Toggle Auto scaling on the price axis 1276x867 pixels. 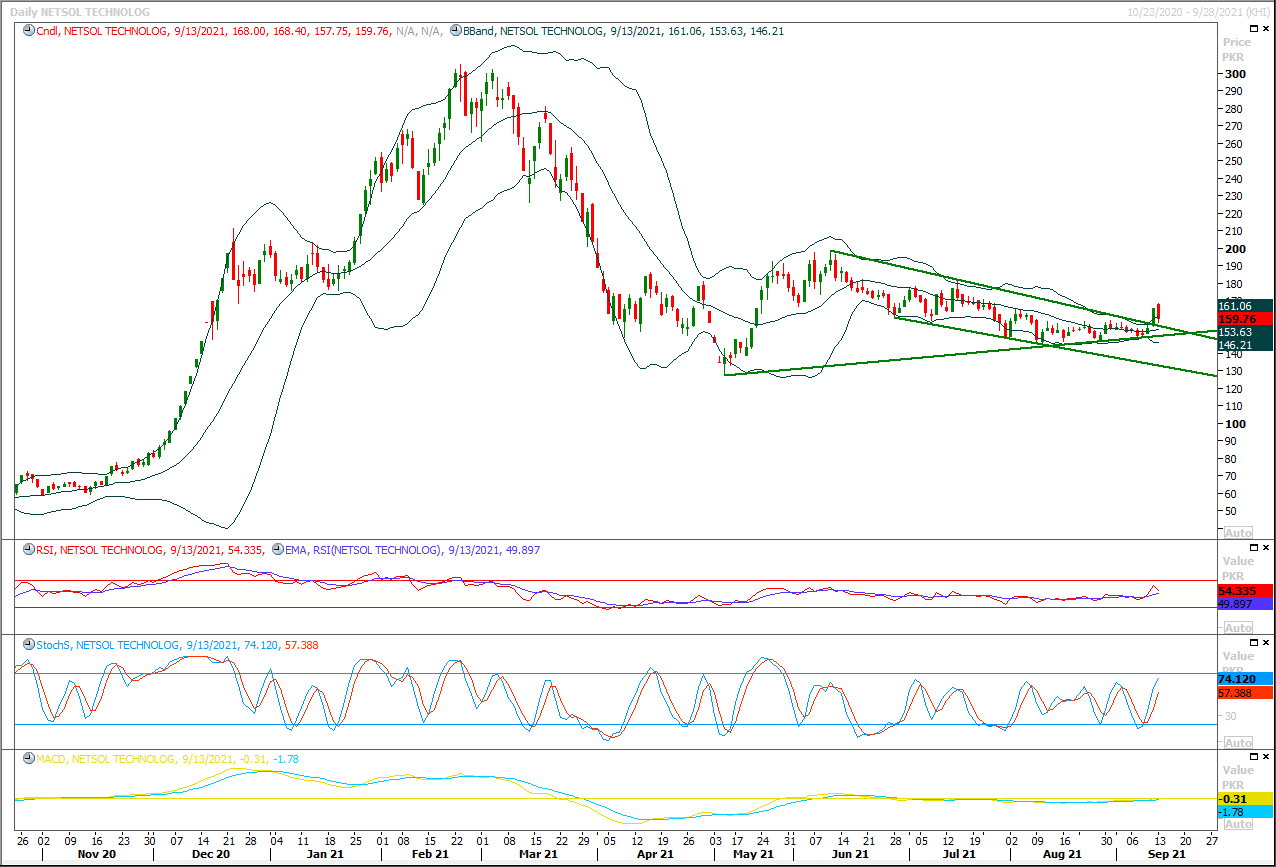click(1237, 533)
